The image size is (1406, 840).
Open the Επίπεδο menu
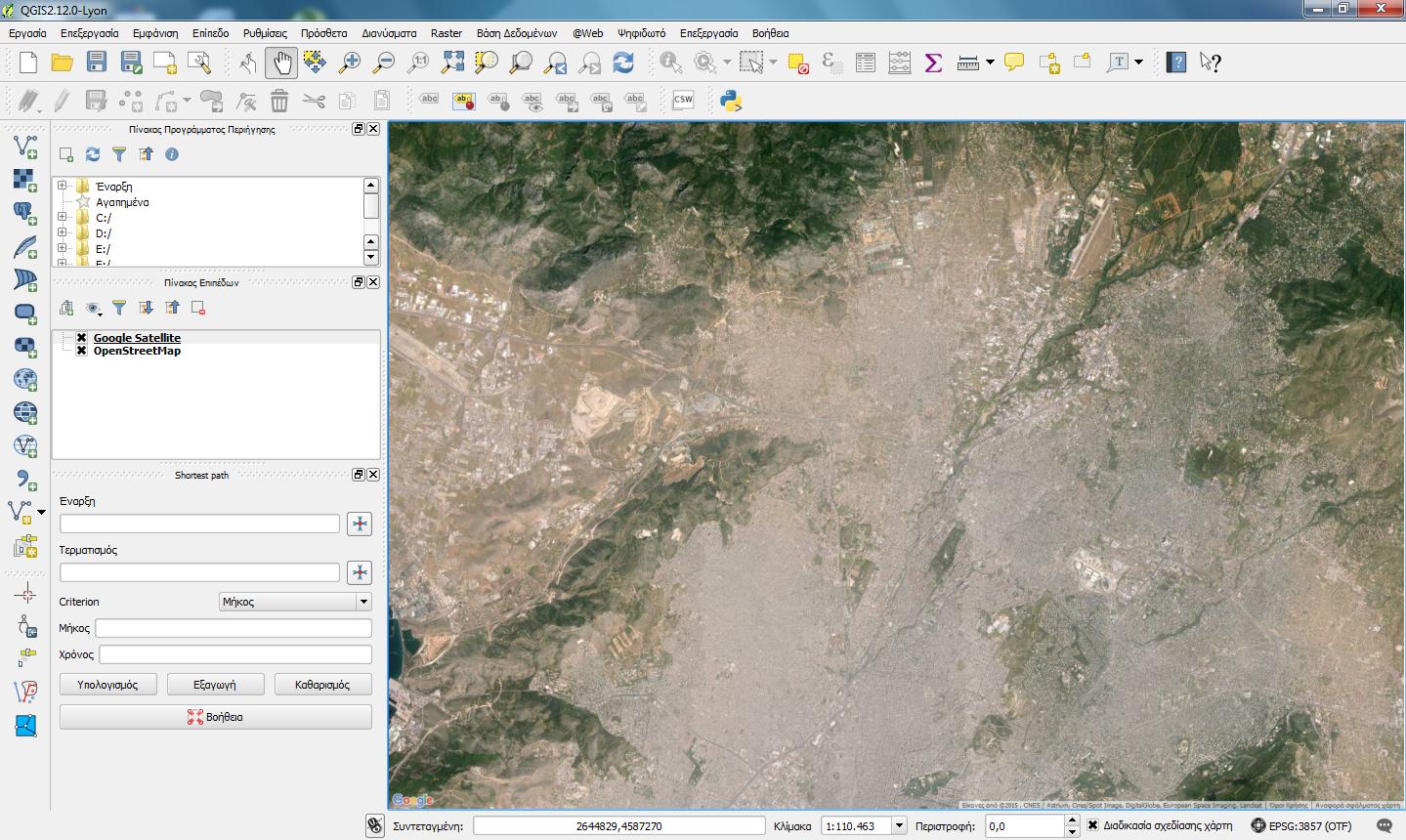pyautogui.click(x=210, y=33)
